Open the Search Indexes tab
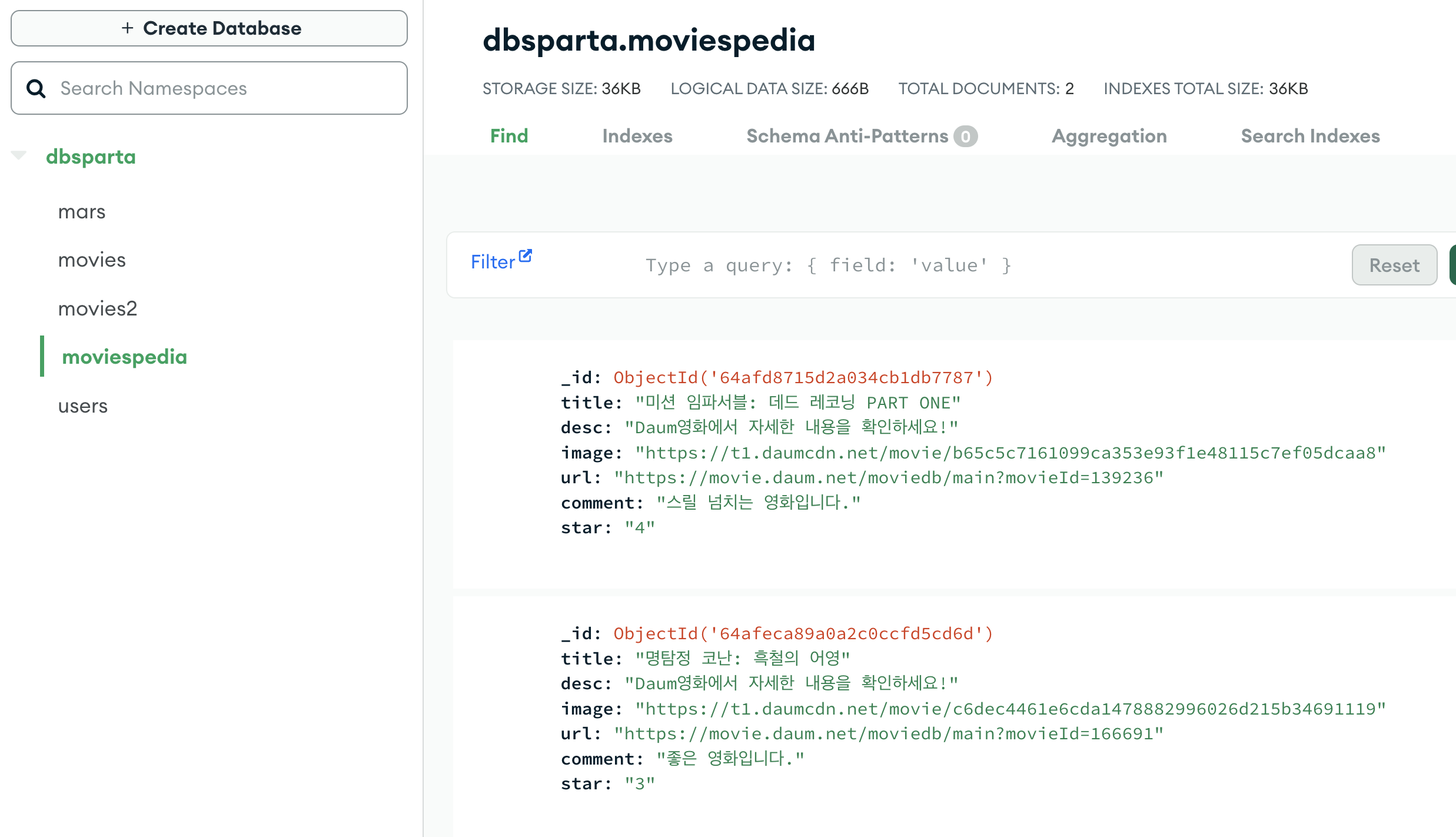Viewport: 1456px width, 837px height. [x=1310, y=136]
